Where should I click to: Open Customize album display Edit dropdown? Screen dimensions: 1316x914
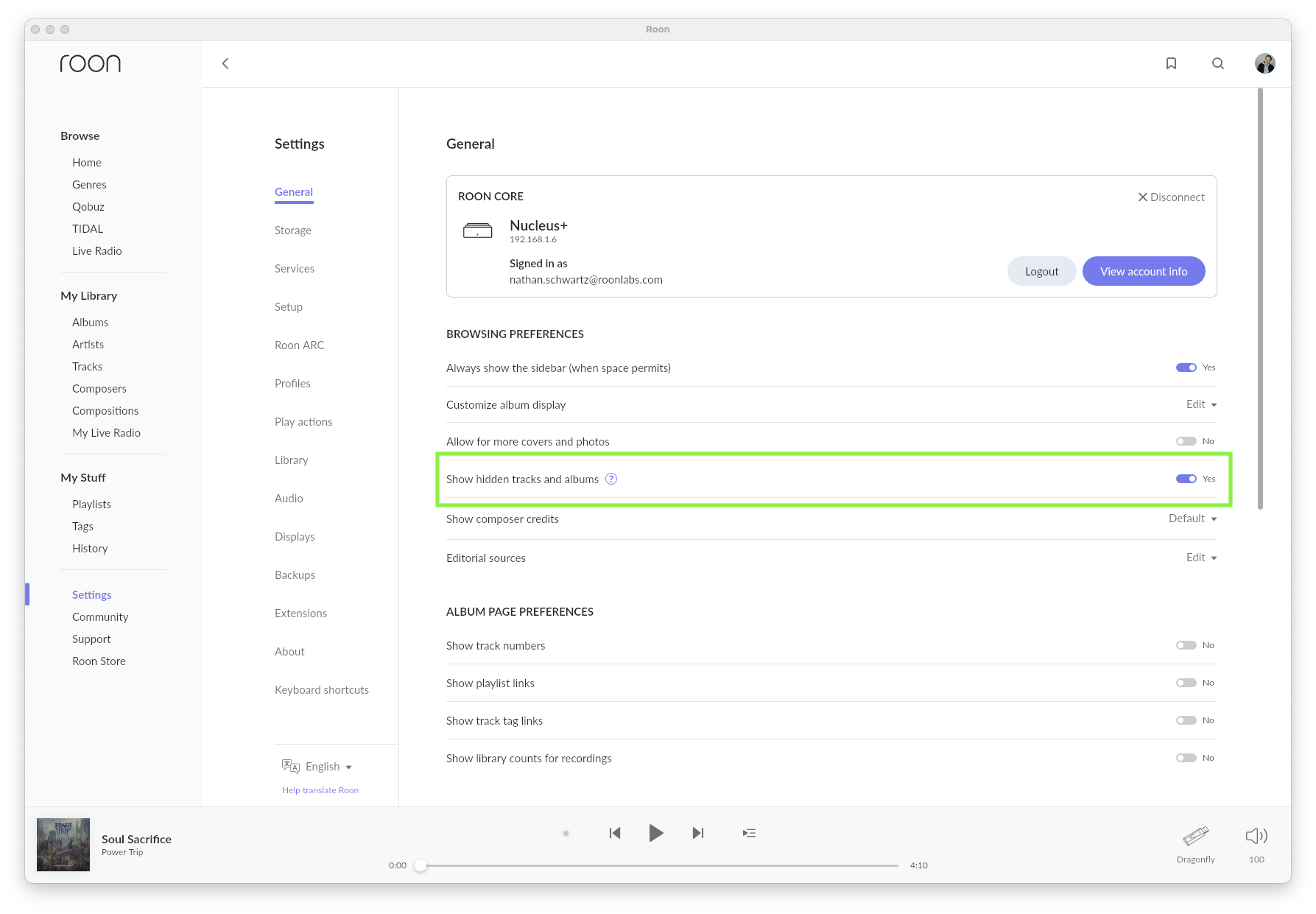coord(1201,404)
